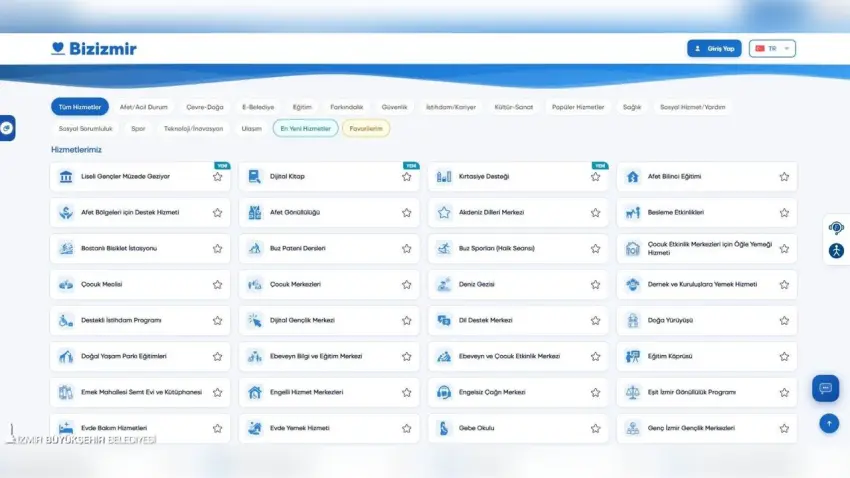Open Gebe Okulu icon

pos(443,428)
